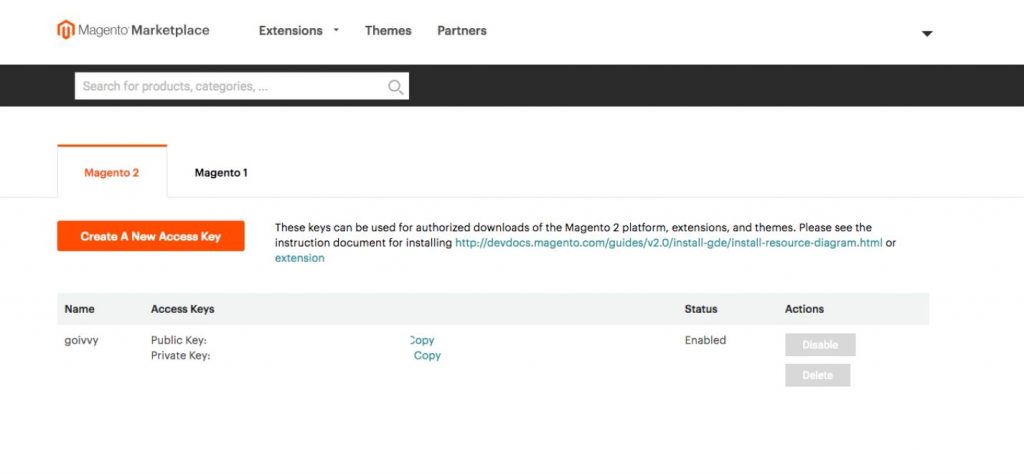Go to Partners page
This screenshot has width=1024, height=473.
click(462, 31)
